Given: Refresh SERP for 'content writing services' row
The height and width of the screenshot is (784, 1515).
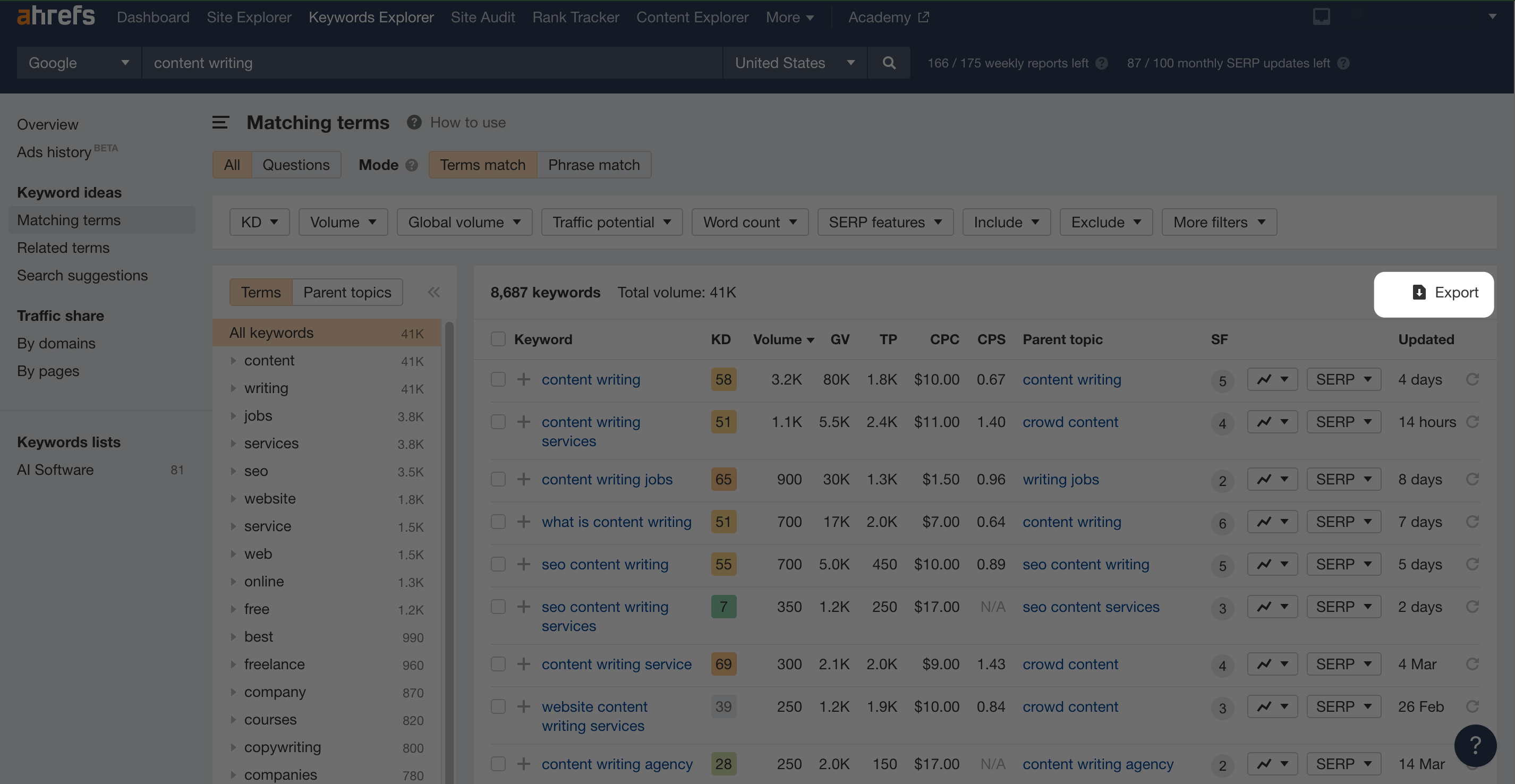Looking at the screenshot, I should click(x=1473, y=422).
